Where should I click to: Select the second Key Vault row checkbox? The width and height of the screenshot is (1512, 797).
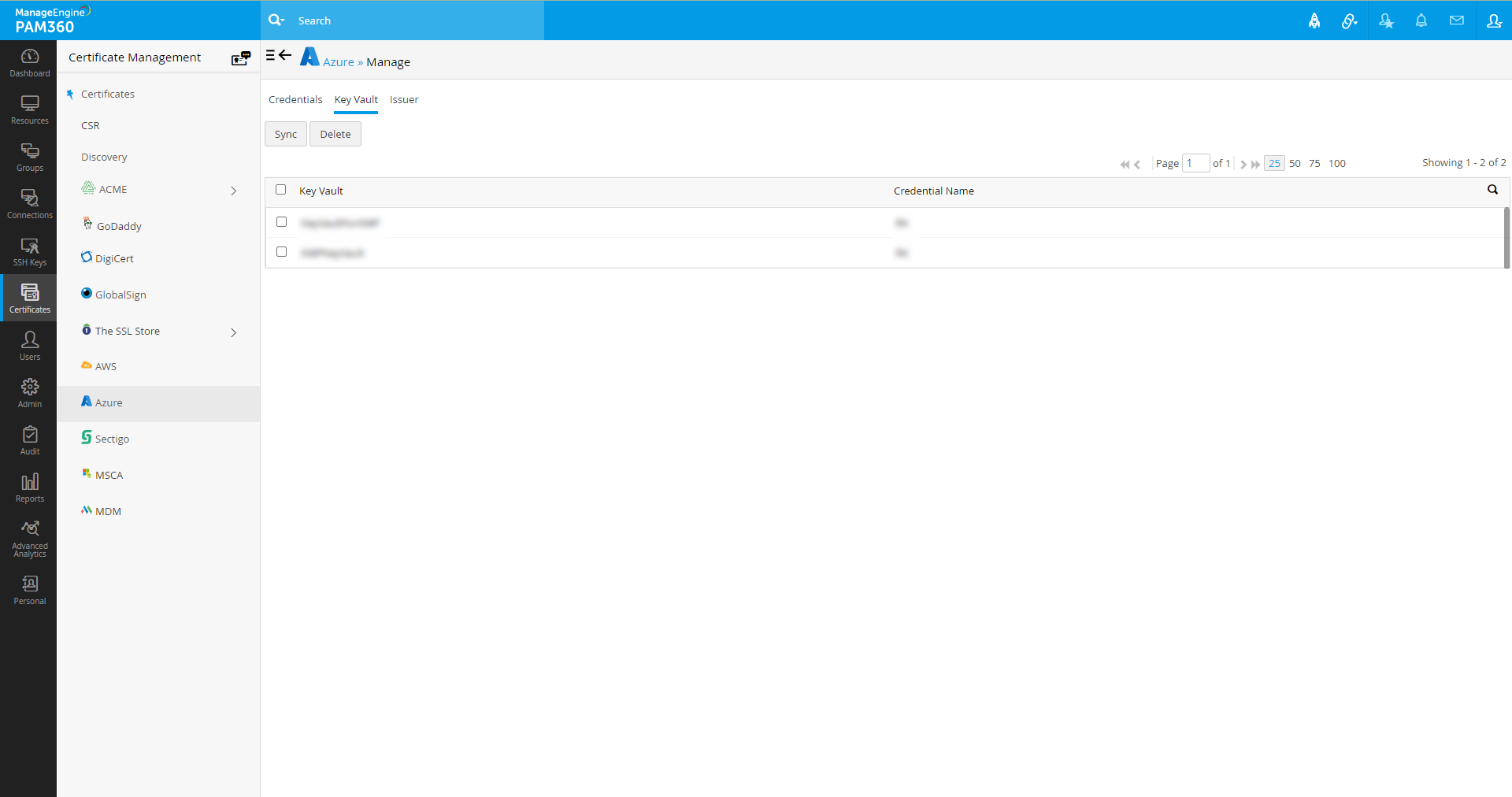point(281,251)
